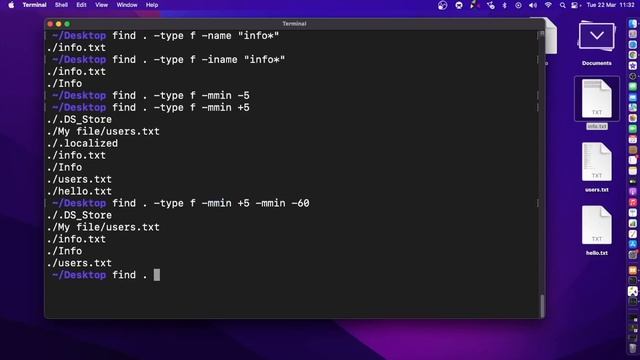Screen dimensions: 640x360
Task: Open Finder from the Dock
Action: pyautogui.click(x=633, y=24)
